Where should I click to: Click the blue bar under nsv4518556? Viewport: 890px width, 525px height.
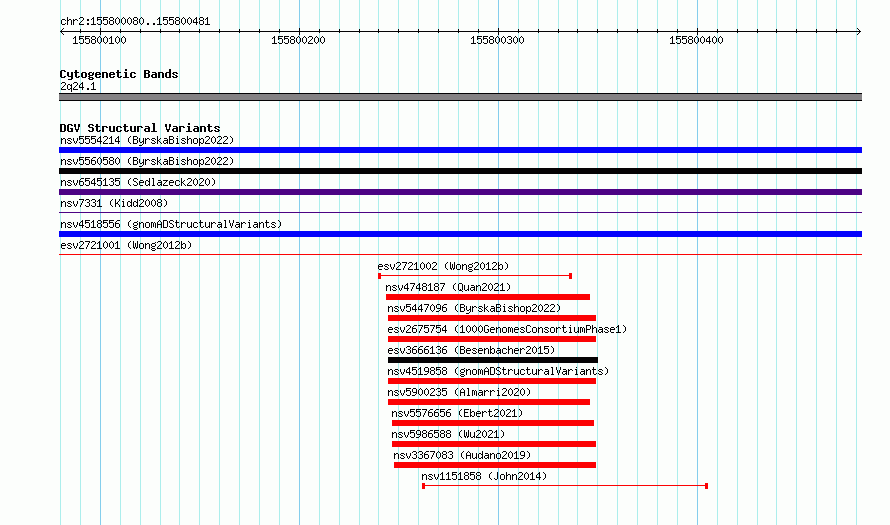pyautogui.click(x=460, y=234)
